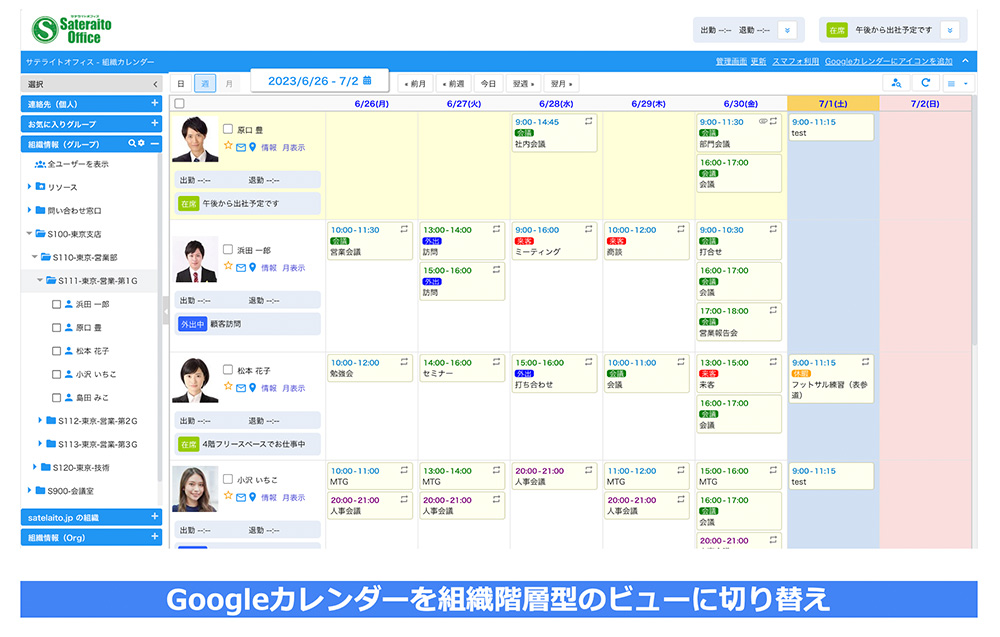Star 松本 花子 as favorite
Image resolution: width=1000 pixels, height=637 pixels.
(x=228, y=386)
